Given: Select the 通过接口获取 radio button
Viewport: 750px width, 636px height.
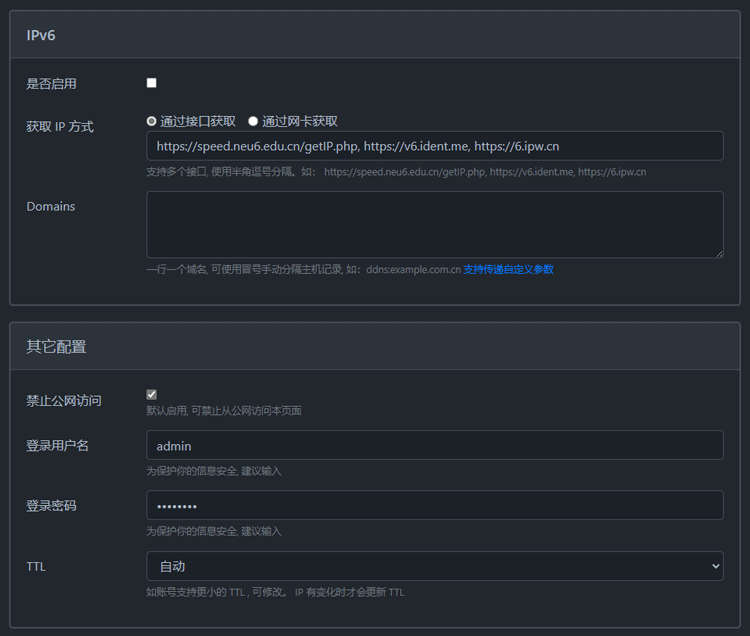Looking at the screenshot, I should [152, 121].
